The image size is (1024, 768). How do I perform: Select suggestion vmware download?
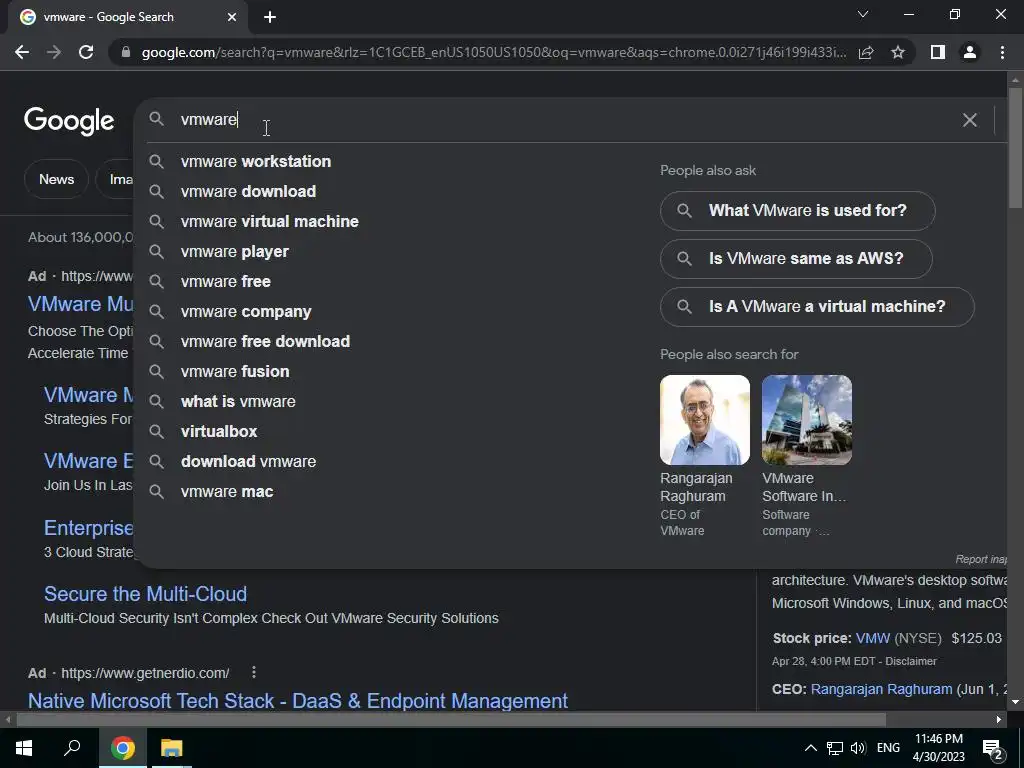(x=248, y=191)
